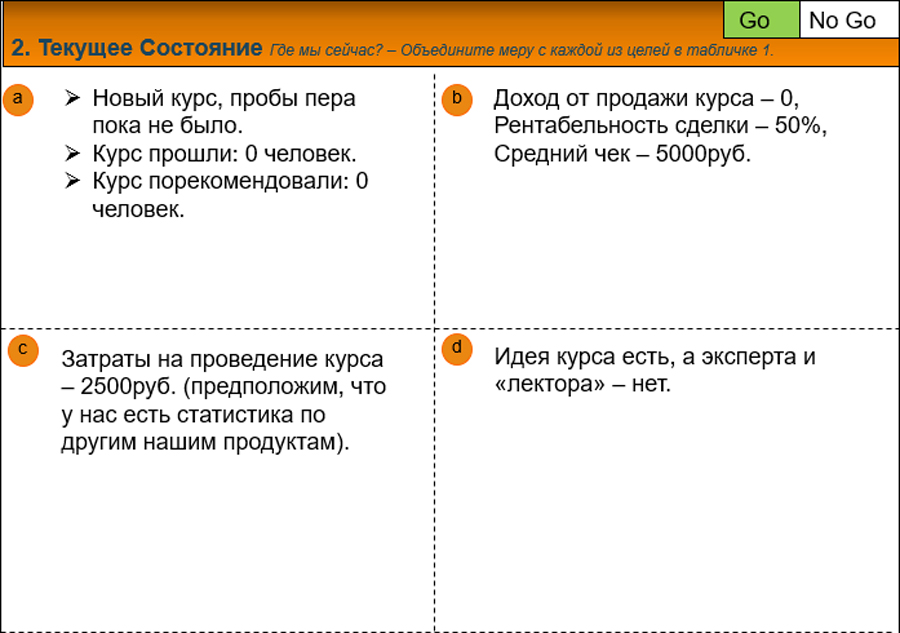
Task: Select the arrow bullet beside "Курс порекомендовали"
Action: 72,182
